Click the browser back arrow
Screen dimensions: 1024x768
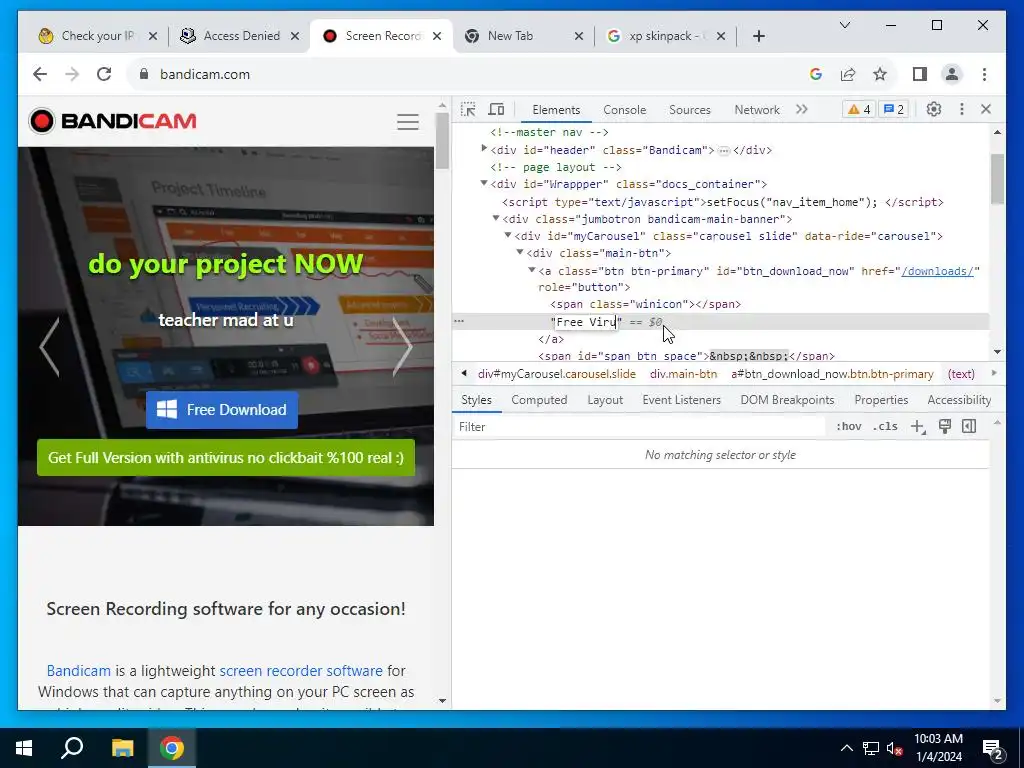click(40, 74)
